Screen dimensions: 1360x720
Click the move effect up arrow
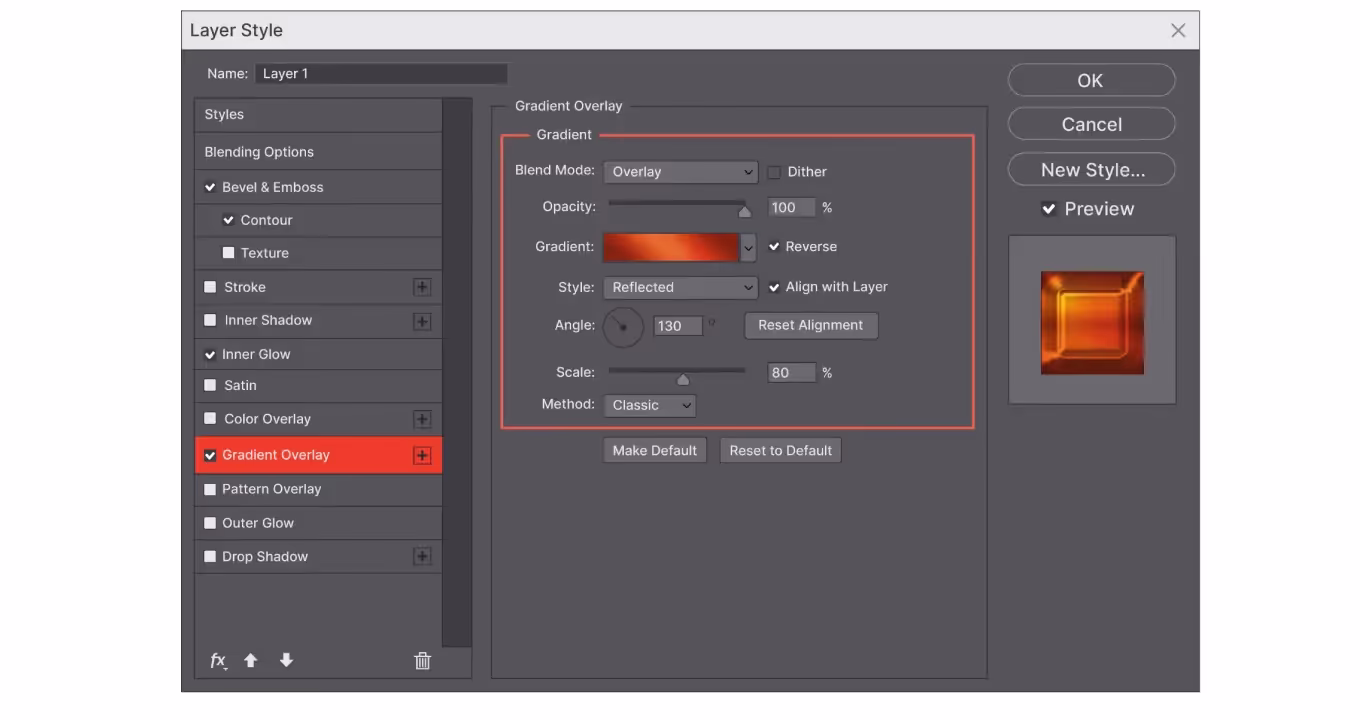point(251,661)
